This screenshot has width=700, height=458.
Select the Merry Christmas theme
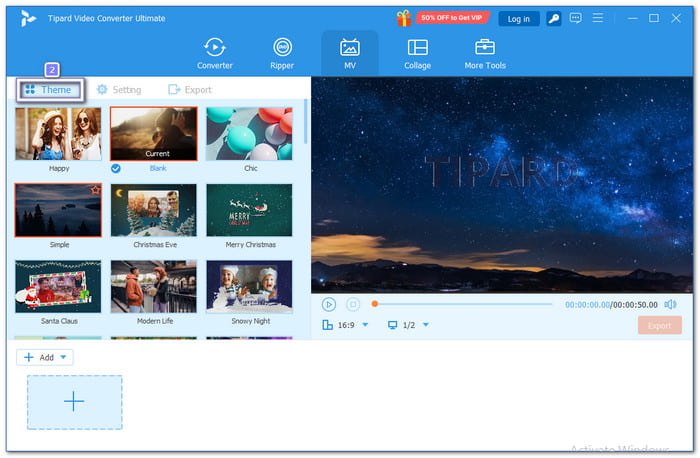pos(249,210)
